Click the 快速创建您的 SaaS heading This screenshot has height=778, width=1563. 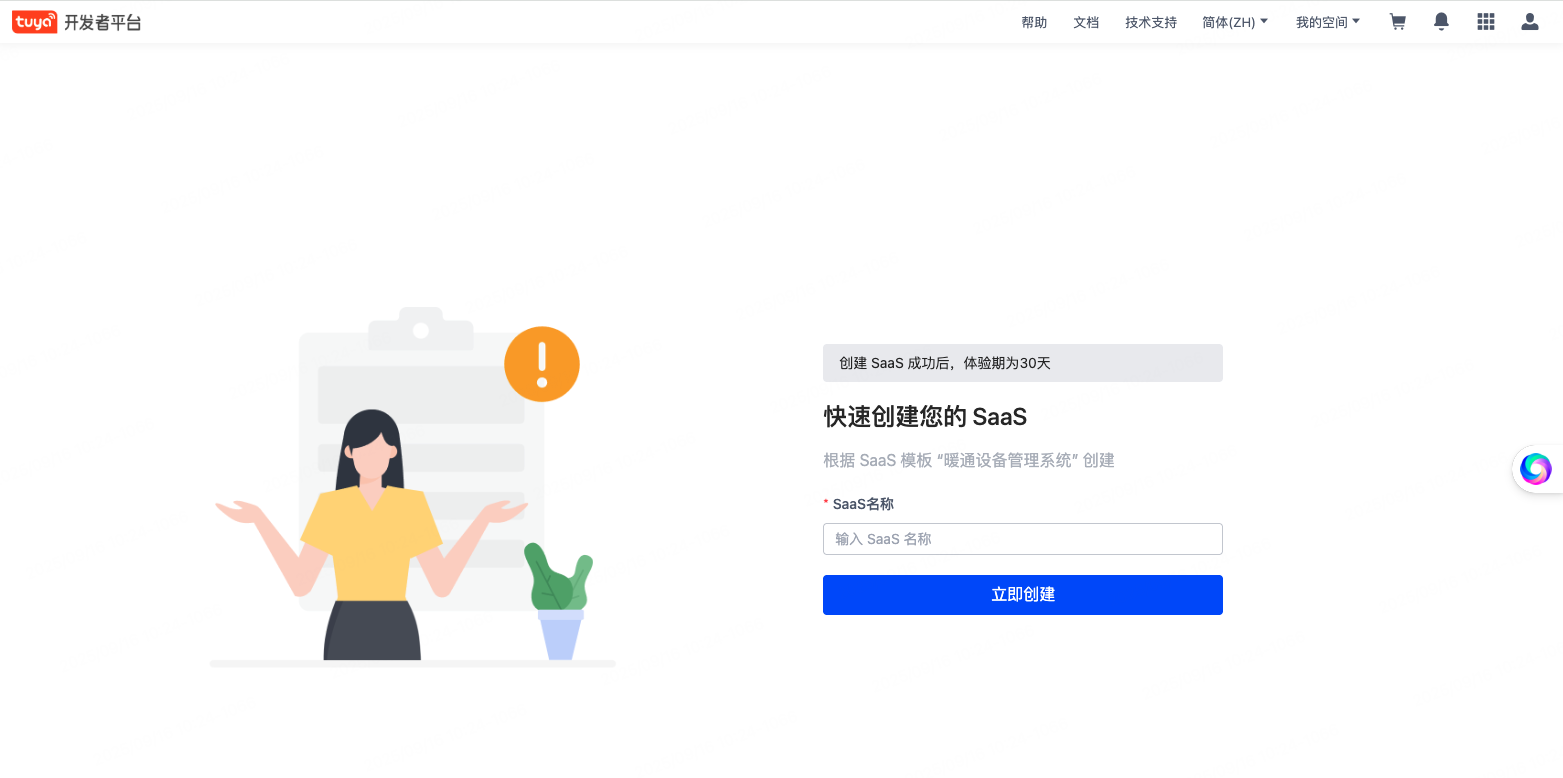click(x=925, y=417)
